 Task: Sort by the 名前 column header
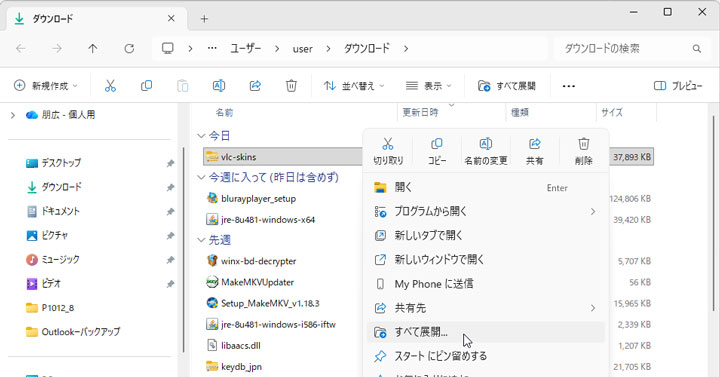pos(225,113)
